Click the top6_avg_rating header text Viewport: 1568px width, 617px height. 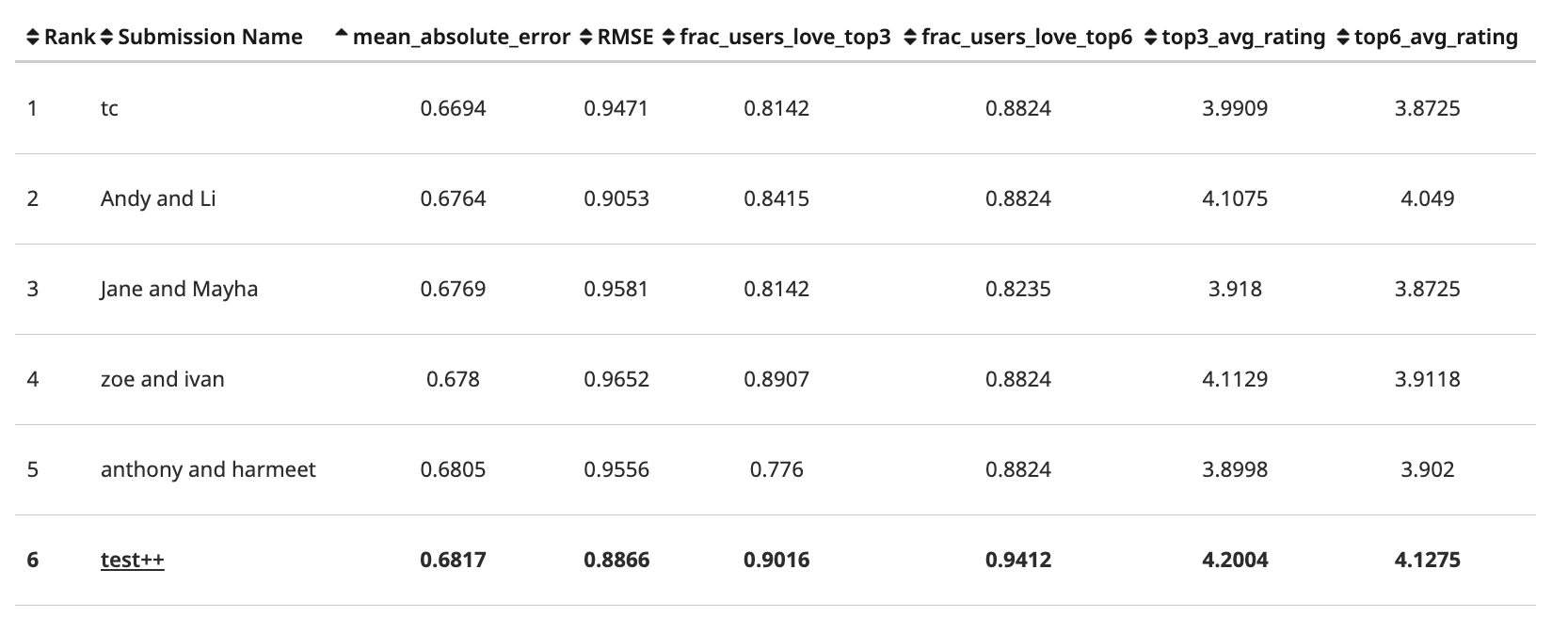(x=1436, y=38)
